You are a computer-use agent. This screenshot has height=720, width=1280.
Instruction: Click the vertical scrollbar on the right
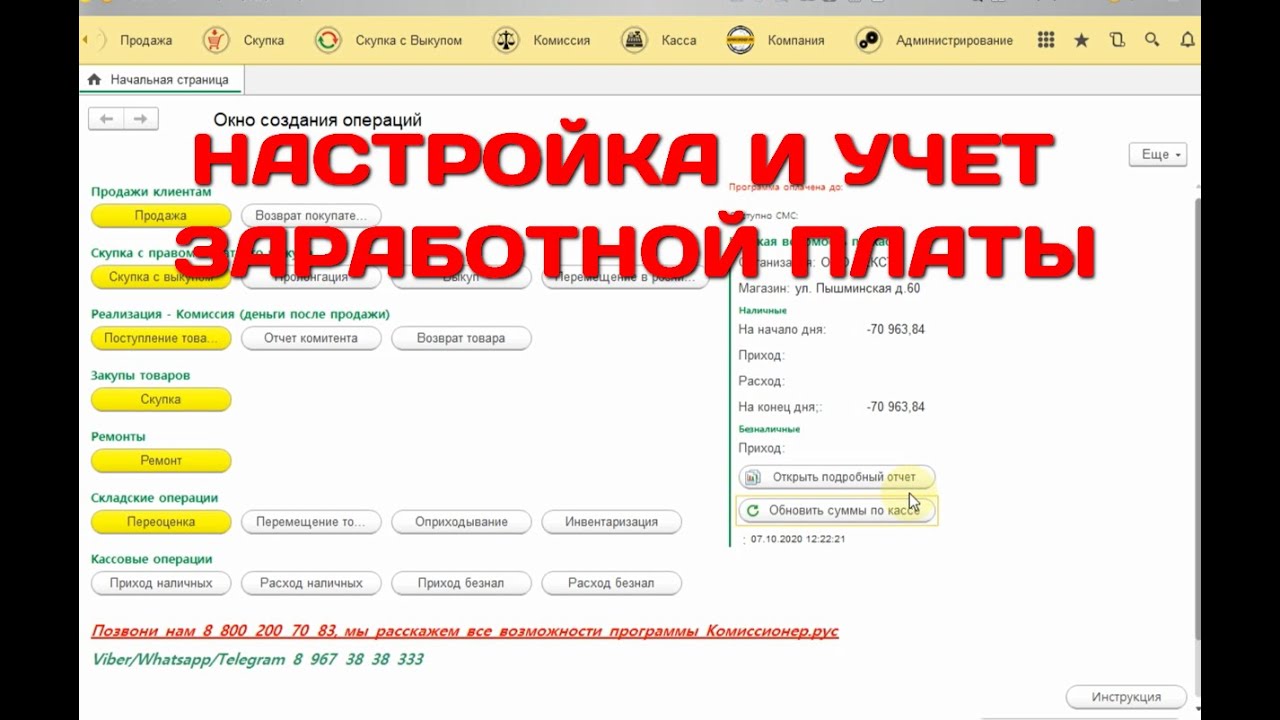pos(1197,420)
